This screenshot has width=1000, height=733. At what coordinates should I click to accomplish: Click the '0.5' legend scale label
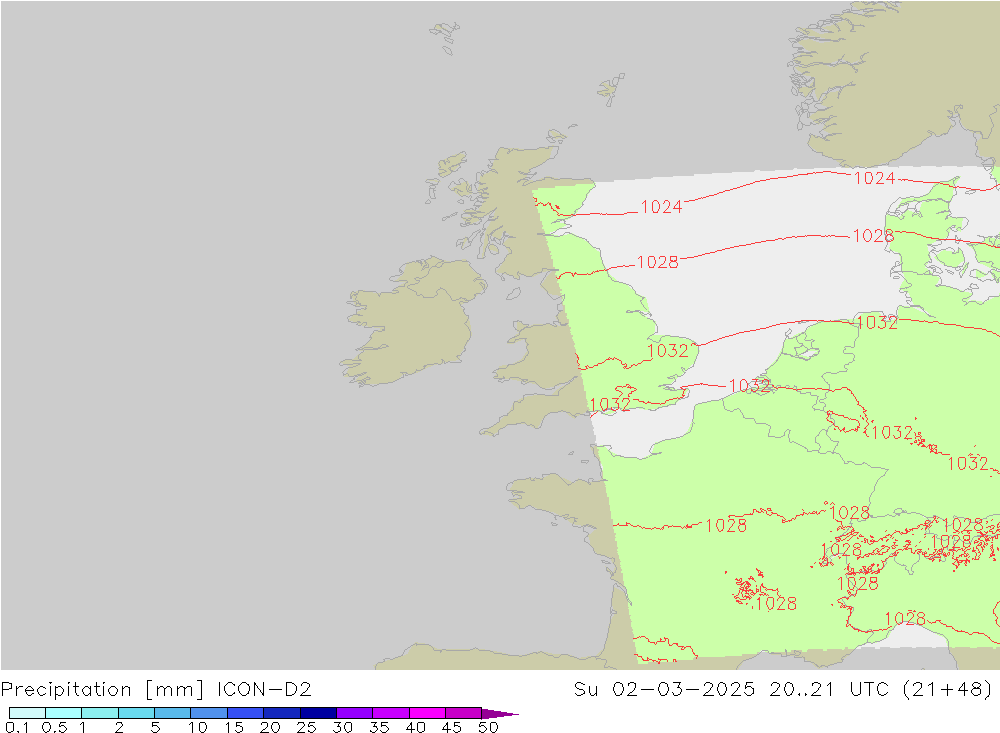54,727
